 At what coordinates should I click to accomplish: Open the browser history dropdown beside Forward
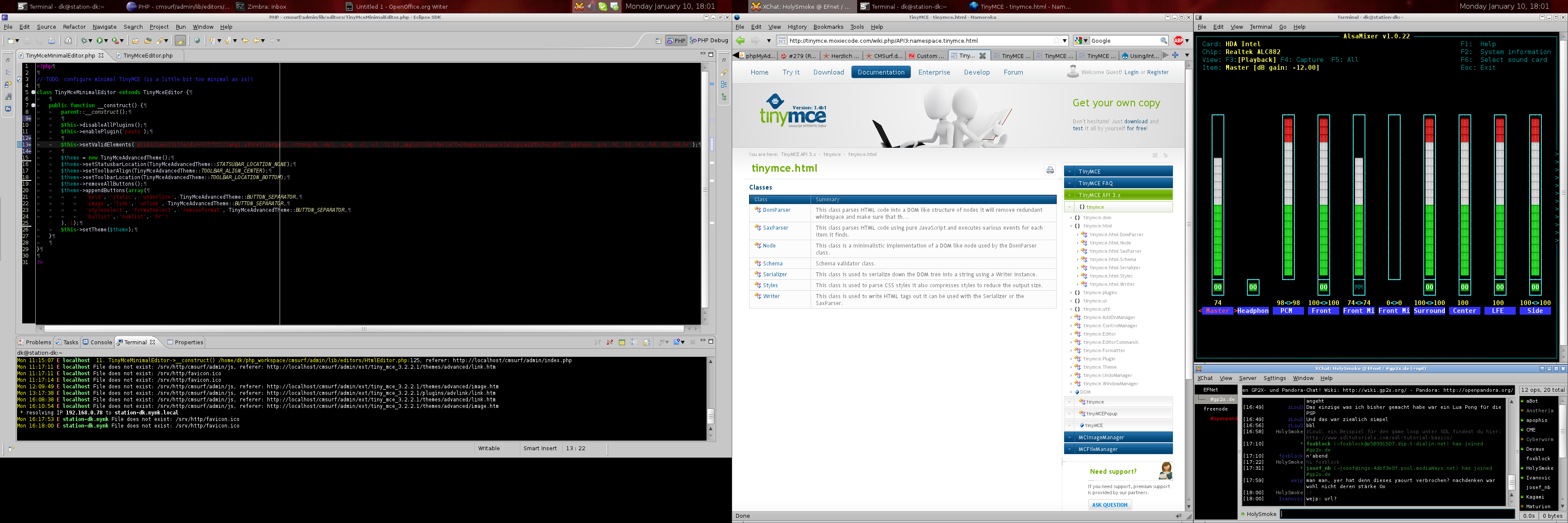(769, 41)
